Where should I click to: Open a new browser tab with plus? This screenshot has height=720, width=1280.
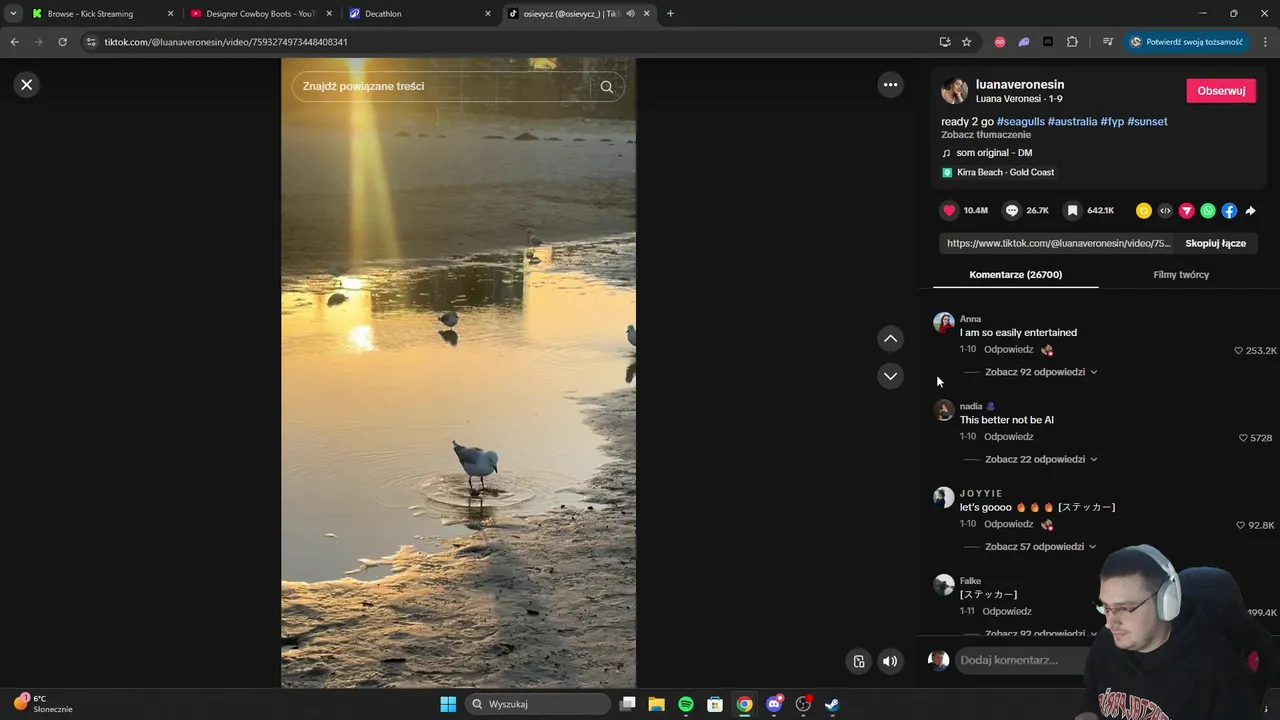670,14
